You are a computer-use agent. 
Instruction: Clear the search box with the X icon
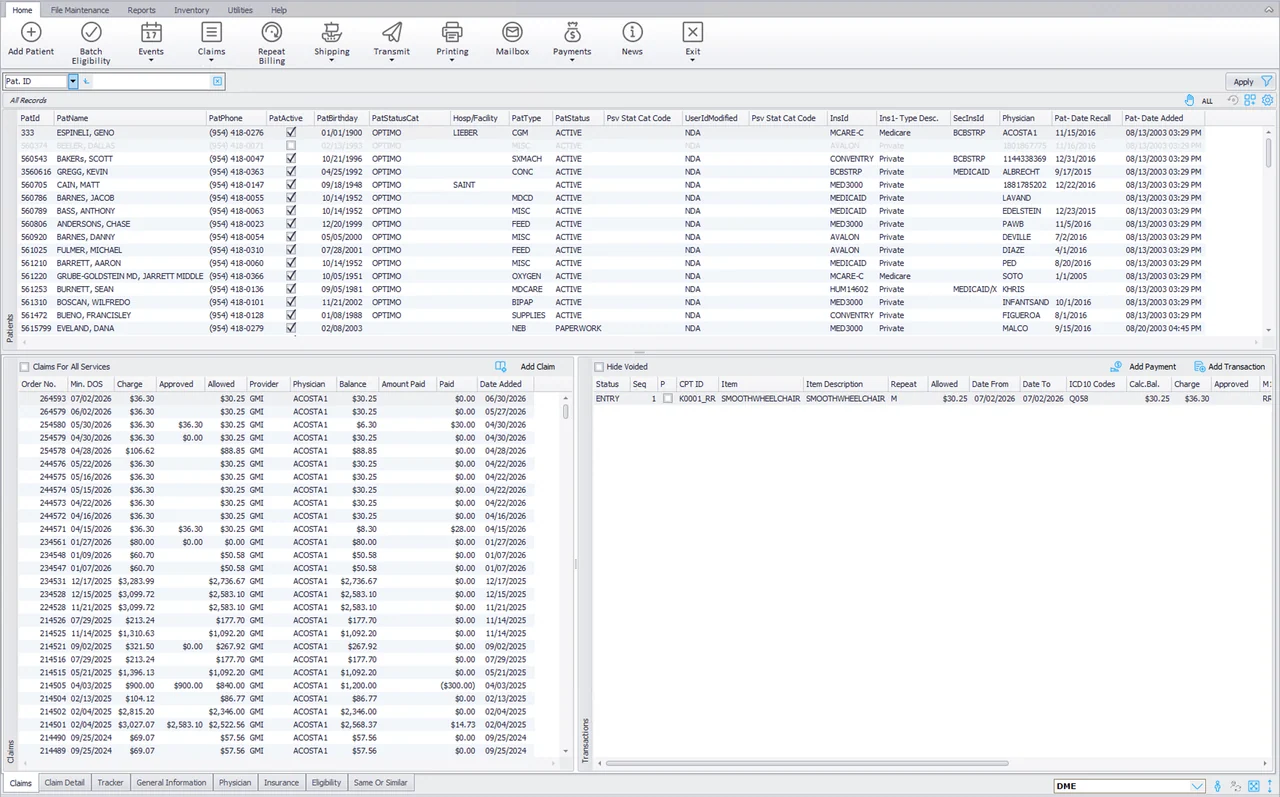pyautogui.click(x=217, y=81)
